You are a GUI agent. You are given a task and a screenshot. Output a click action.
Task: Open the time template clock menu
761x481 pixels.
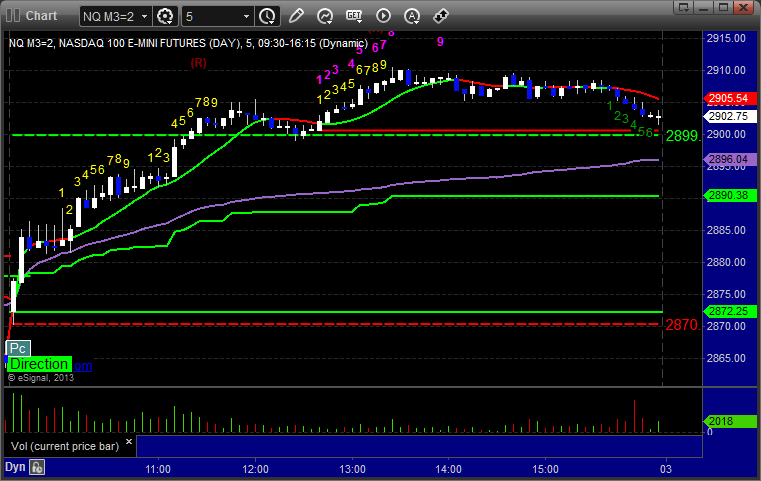[267, 17]
